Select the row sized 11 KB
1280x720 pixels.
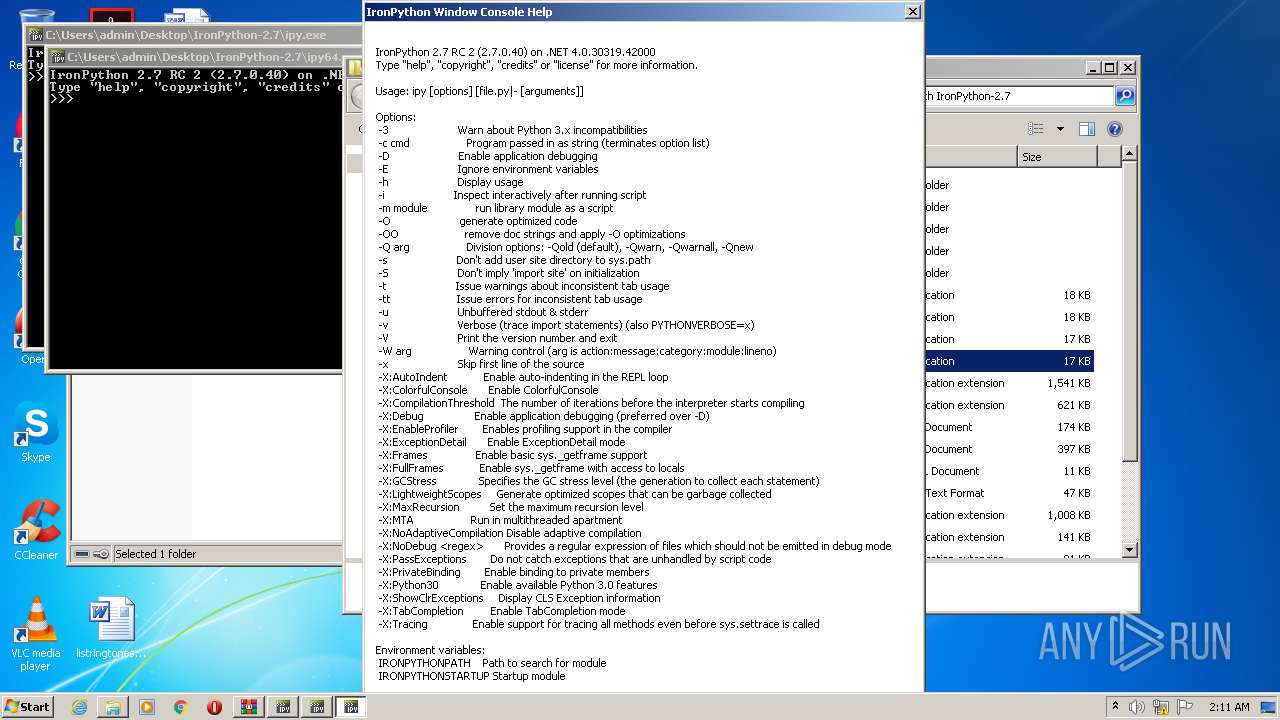[x=1009, y=471]
